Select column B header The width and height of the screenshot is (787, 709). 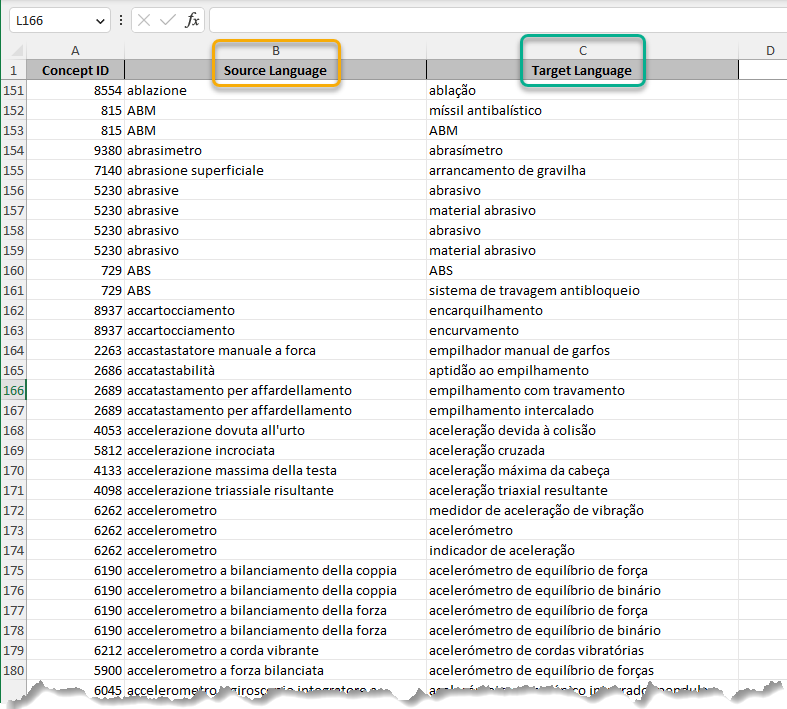[275, 50]
